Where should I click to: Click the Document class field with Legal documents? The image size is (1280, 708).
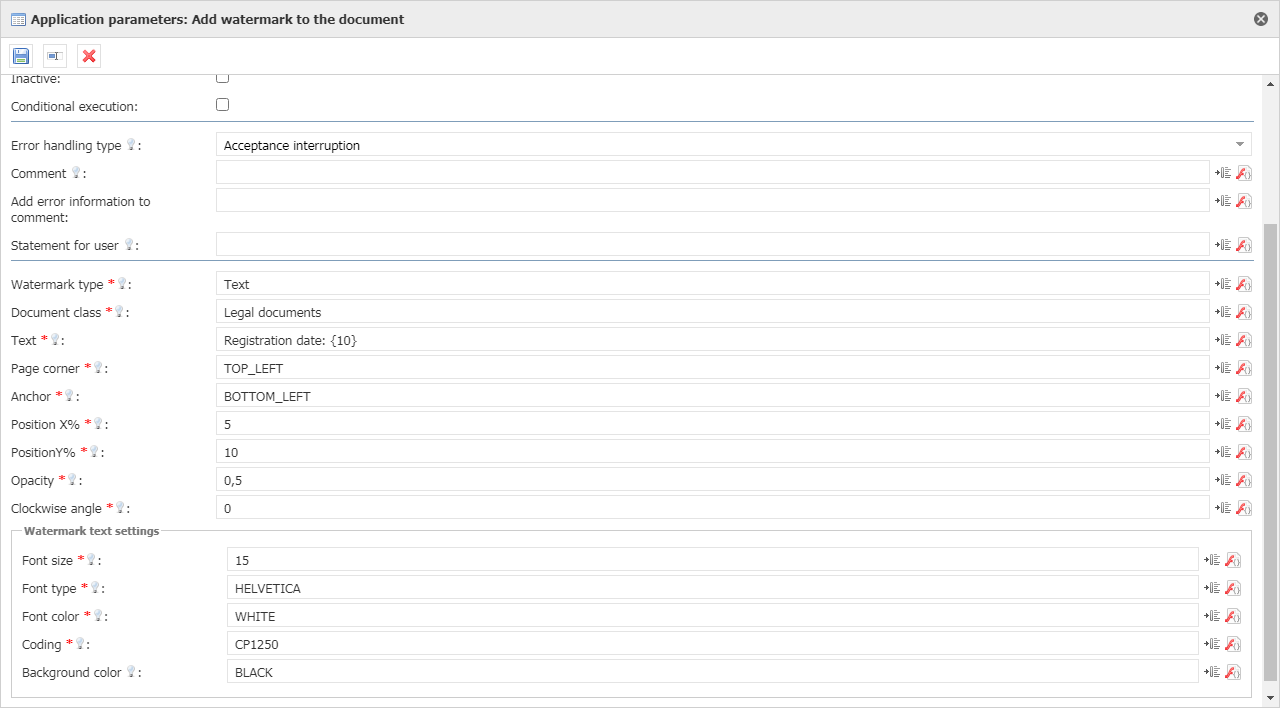tap(713, 312)
